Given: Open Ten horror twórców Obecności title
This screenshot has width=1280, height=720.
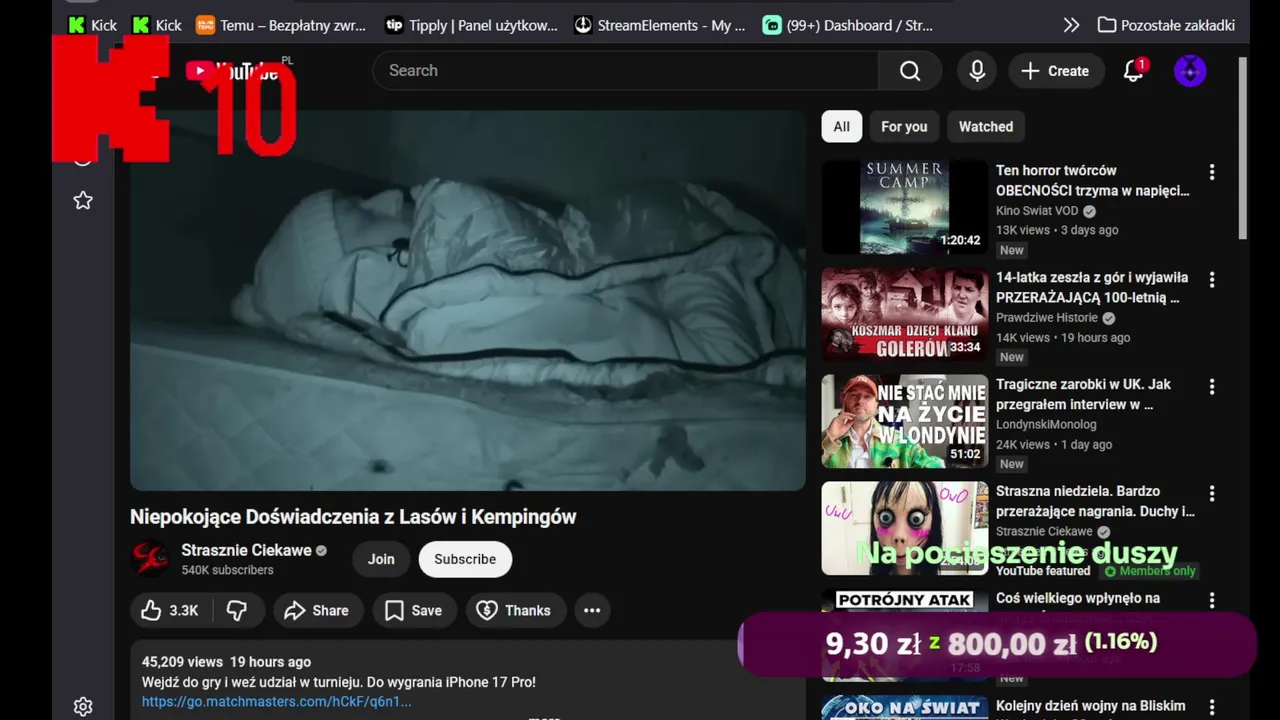Looking at the screenshot, I should pyautogui.click(x=1092, y=180).
